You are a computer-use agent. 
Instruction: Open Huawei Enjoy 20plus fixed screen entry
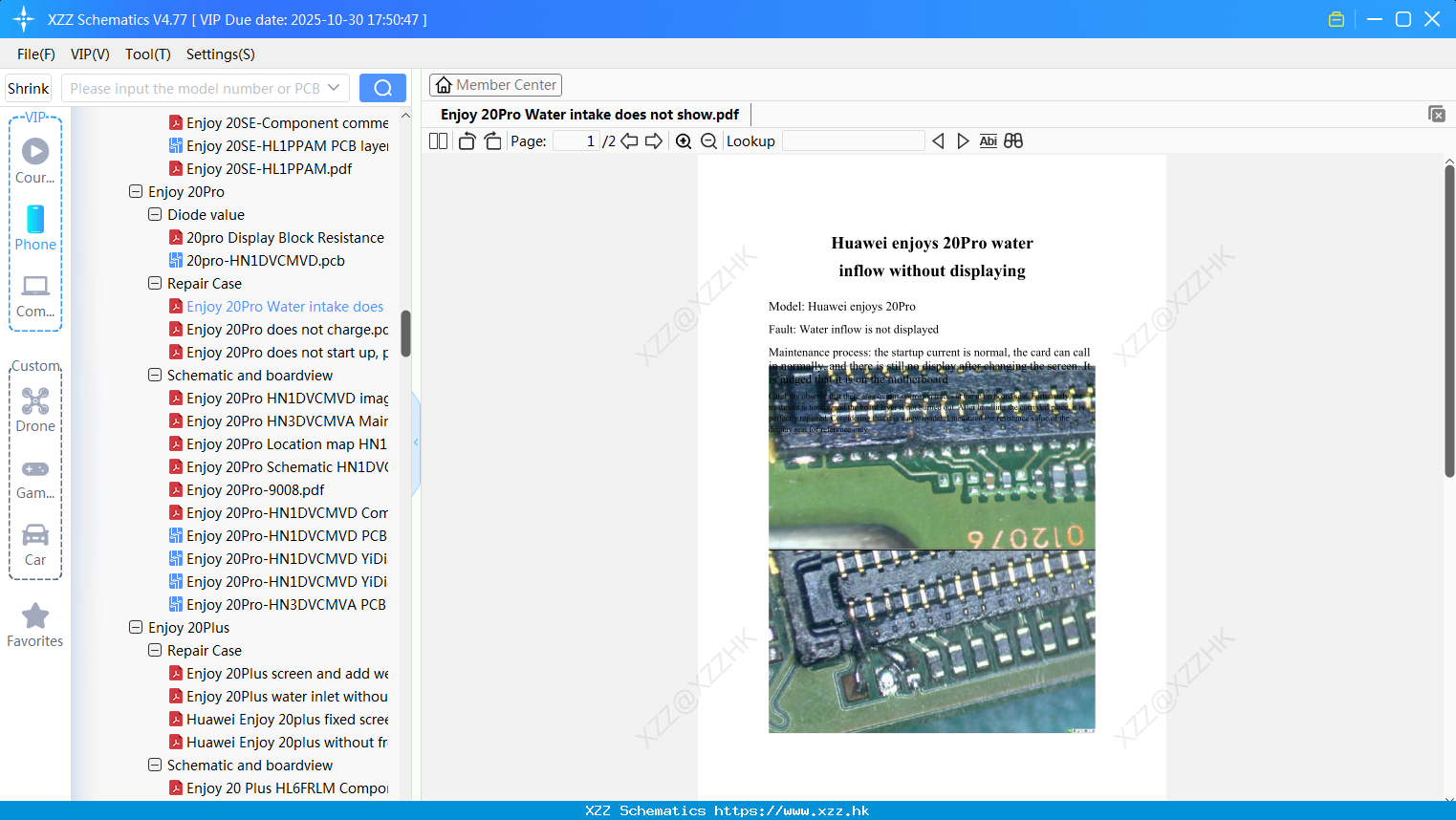tap(287, 719)
